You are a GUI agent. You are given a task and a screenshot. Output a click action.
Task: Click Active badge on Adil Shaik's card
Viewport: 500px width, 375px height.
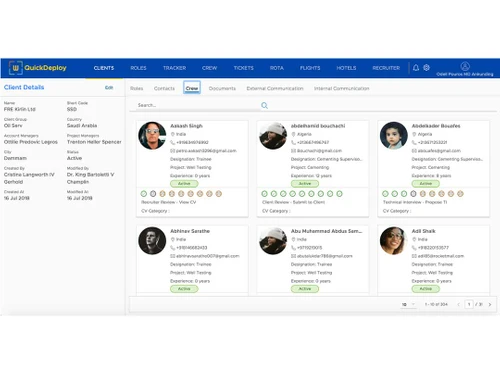tap(425, 289)
